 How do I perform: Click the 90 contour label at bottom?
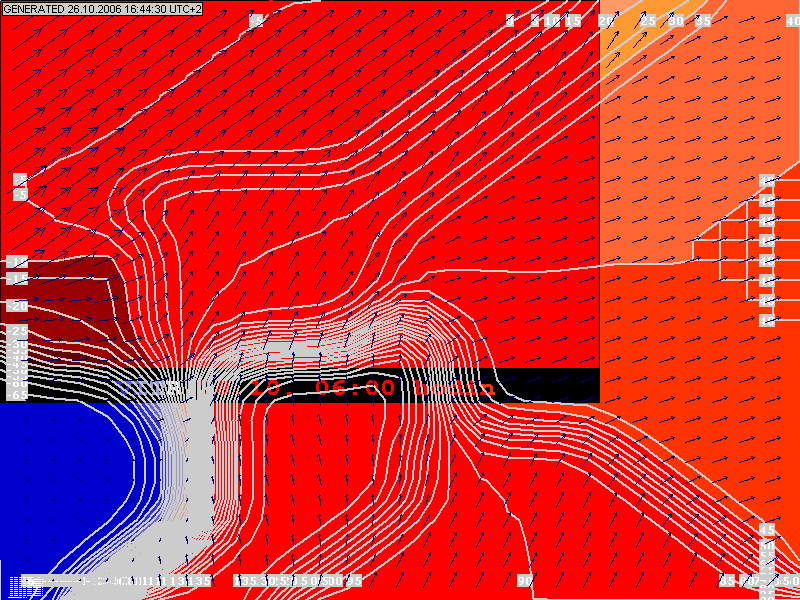524,580
